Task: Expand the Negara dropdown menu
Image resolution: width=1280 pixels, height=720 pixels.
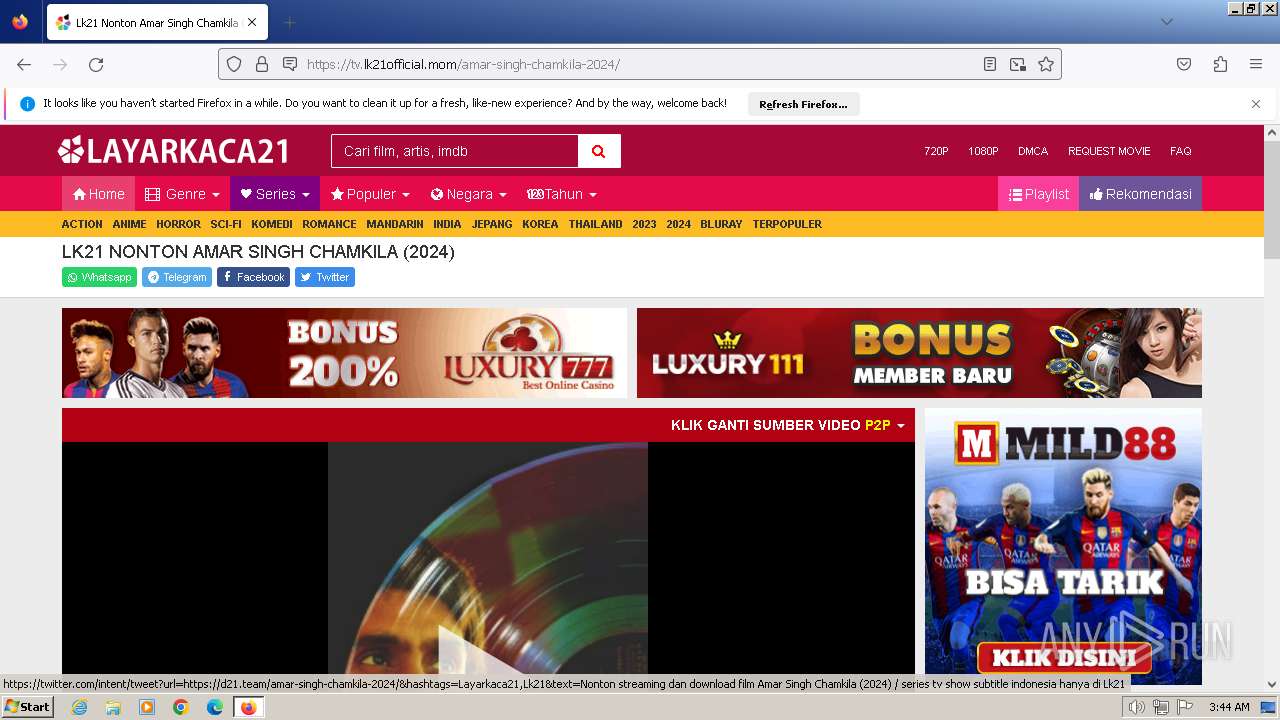Action: (x=468, y=194)
